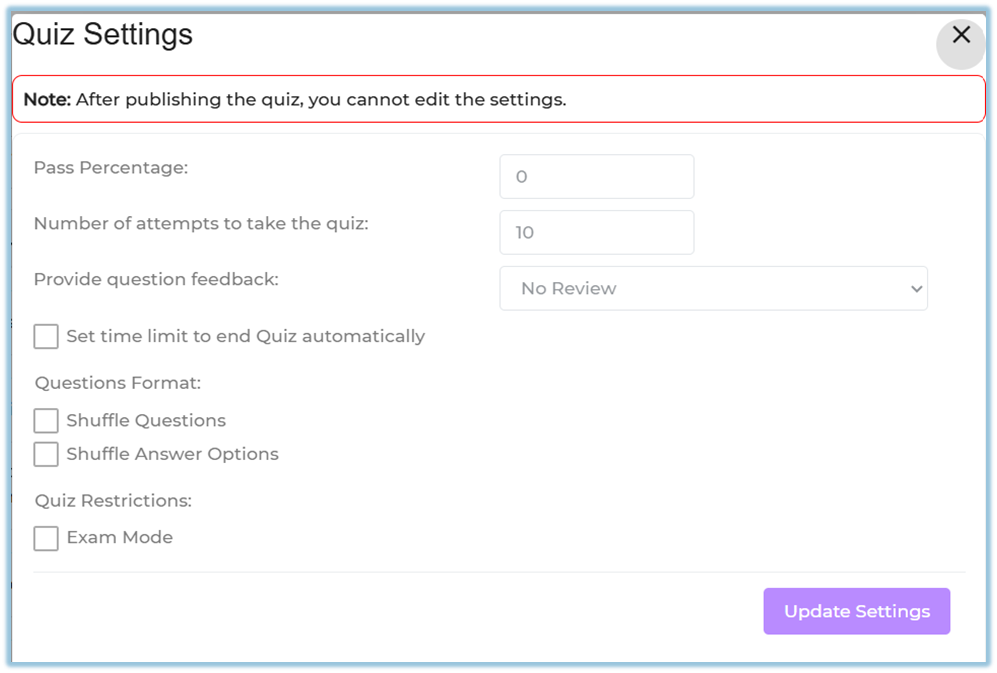Check the Shuffle Answer Options box
This screenshot has height=673, width=997.
(x=46, y=454)
